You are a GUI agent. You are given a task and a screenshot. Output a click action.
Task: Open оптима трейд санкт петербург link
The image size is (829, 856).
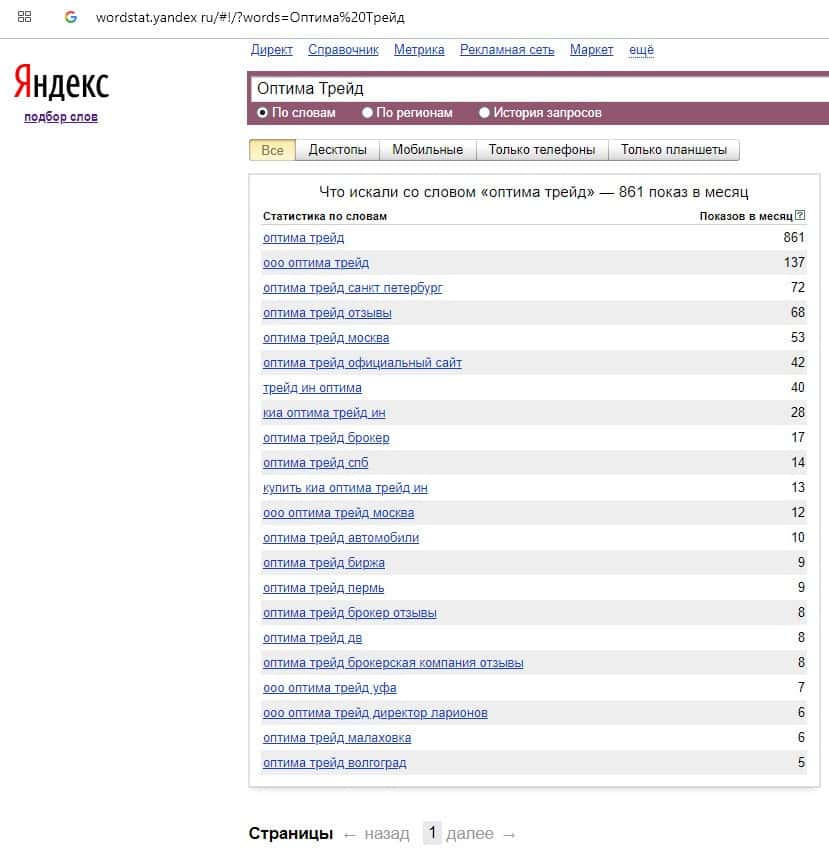[353, 288]
